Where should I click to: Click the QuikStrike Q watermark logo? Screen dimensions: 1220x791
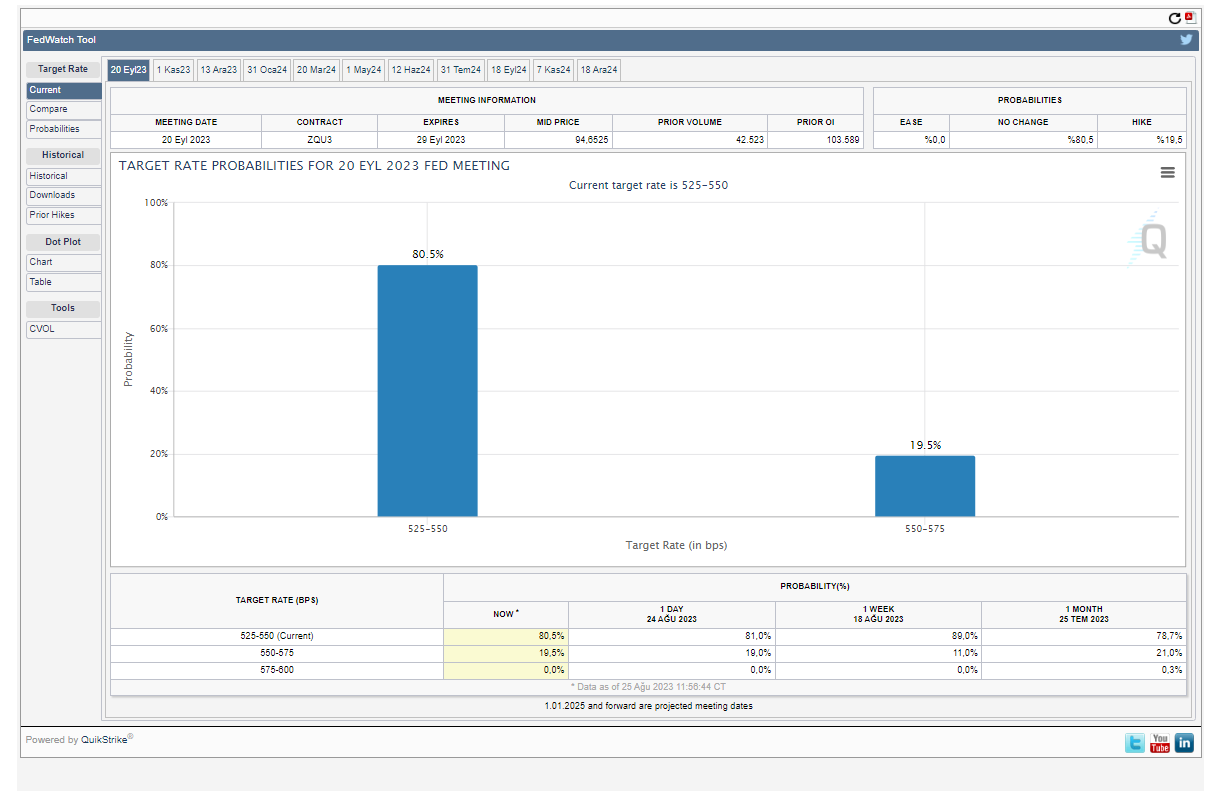[1152, 241]
